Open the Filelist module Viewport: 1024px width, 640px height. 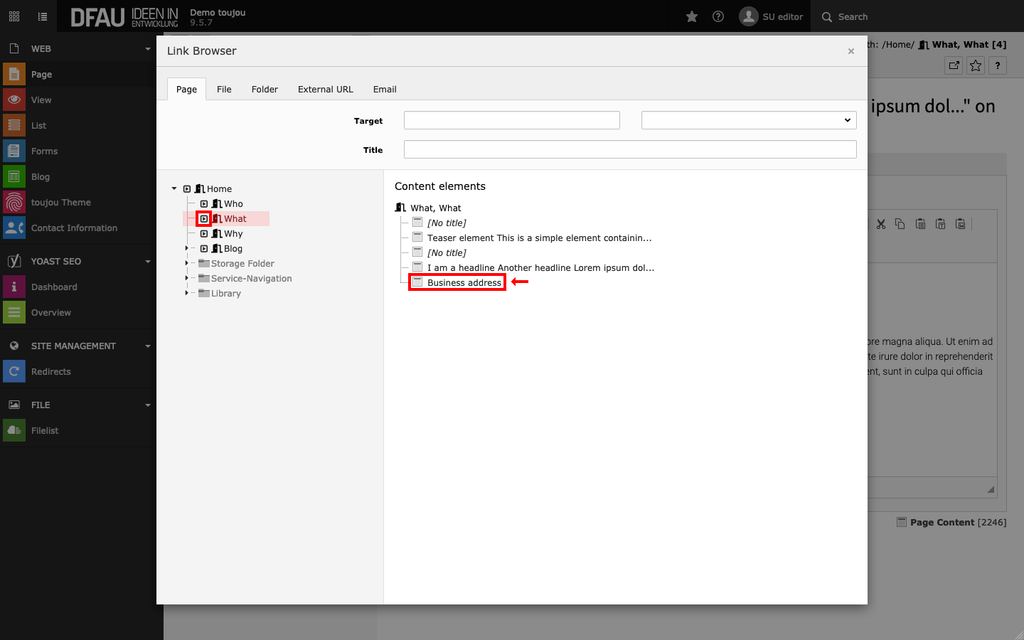pos(44,430)
